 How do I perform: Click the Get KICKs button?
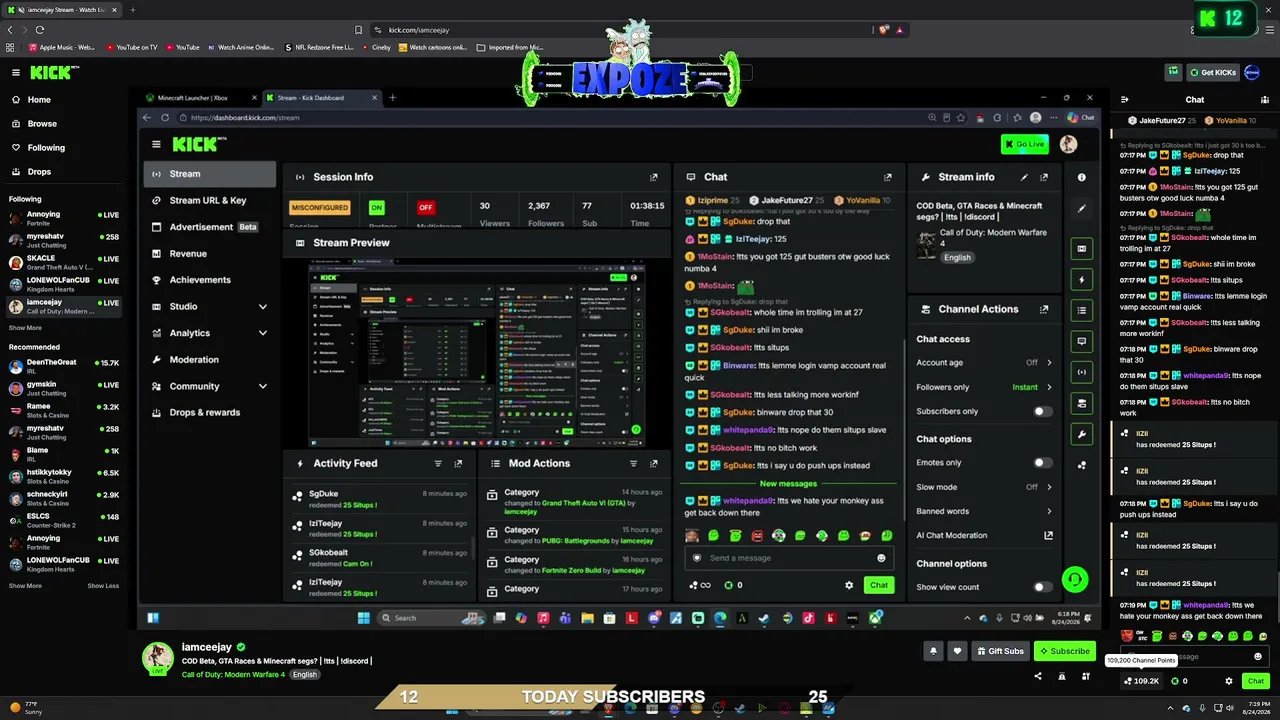click(x=1213, y=73)
